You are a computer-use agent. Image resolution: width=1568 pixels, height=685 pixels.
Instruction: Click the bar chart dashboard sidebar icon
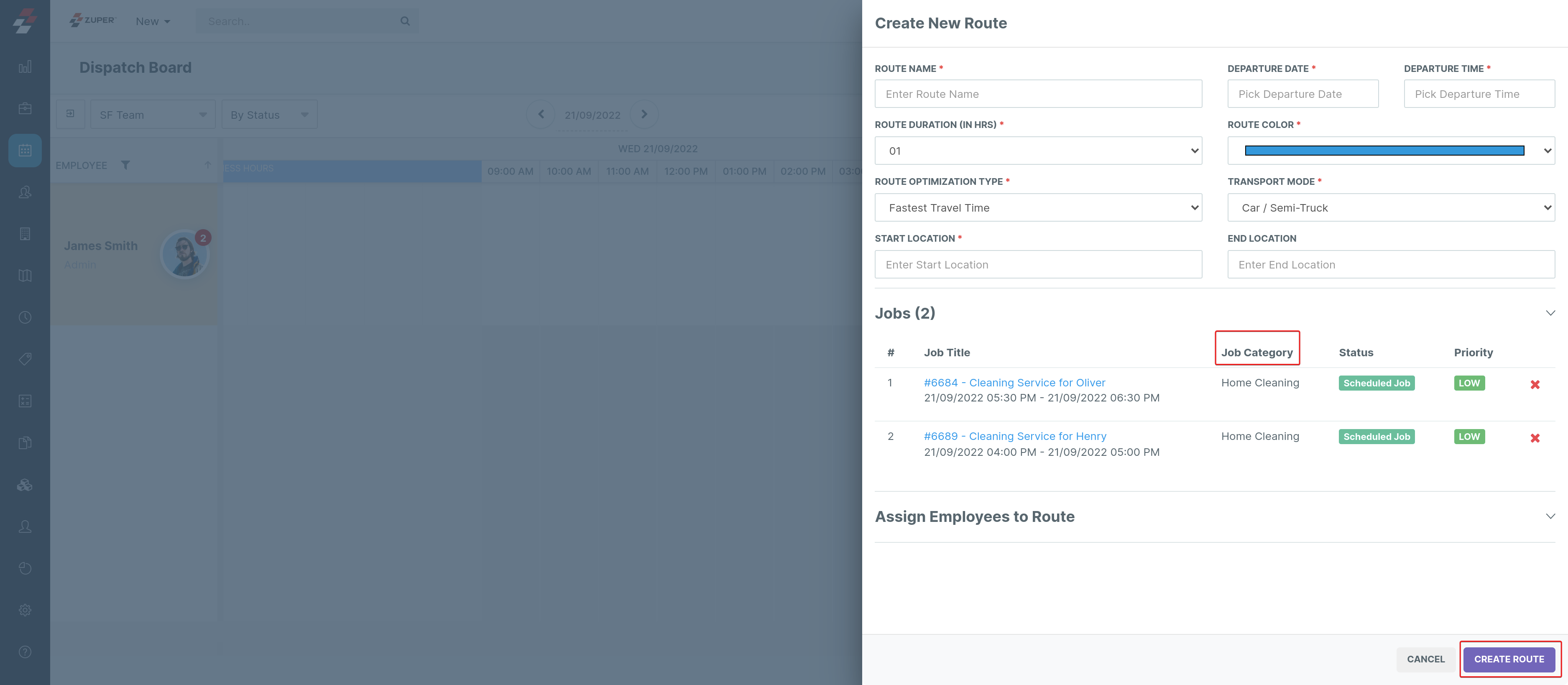pos(25,67)
